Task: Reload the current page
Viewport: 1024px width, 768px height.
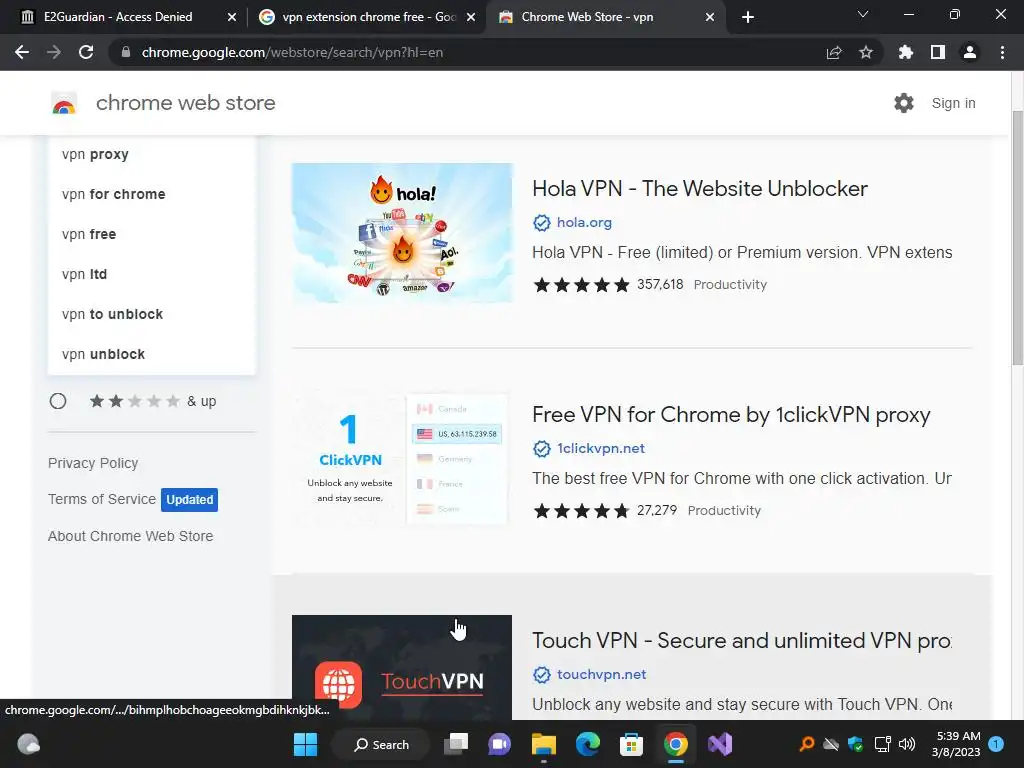Action: [x=86, y=52]
